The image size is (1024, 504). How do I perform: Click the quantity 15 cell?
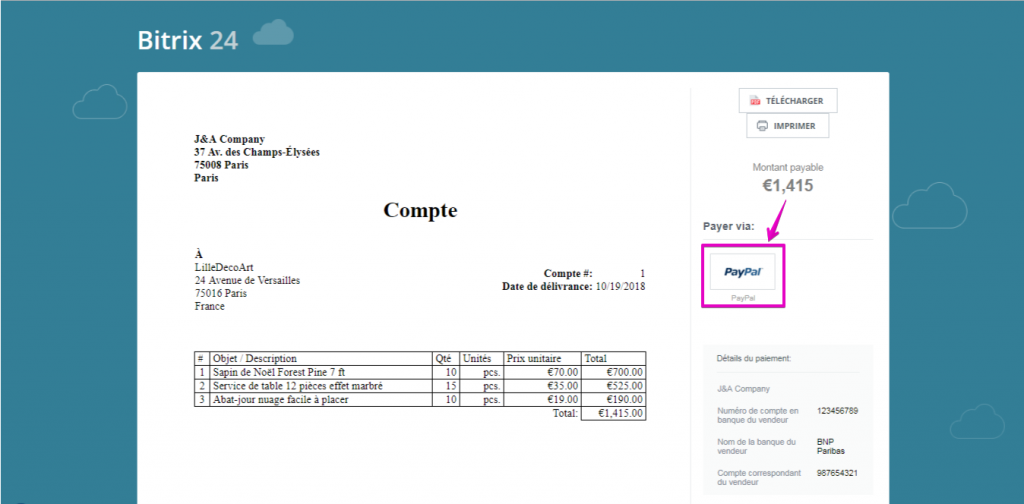click(446, 386)
